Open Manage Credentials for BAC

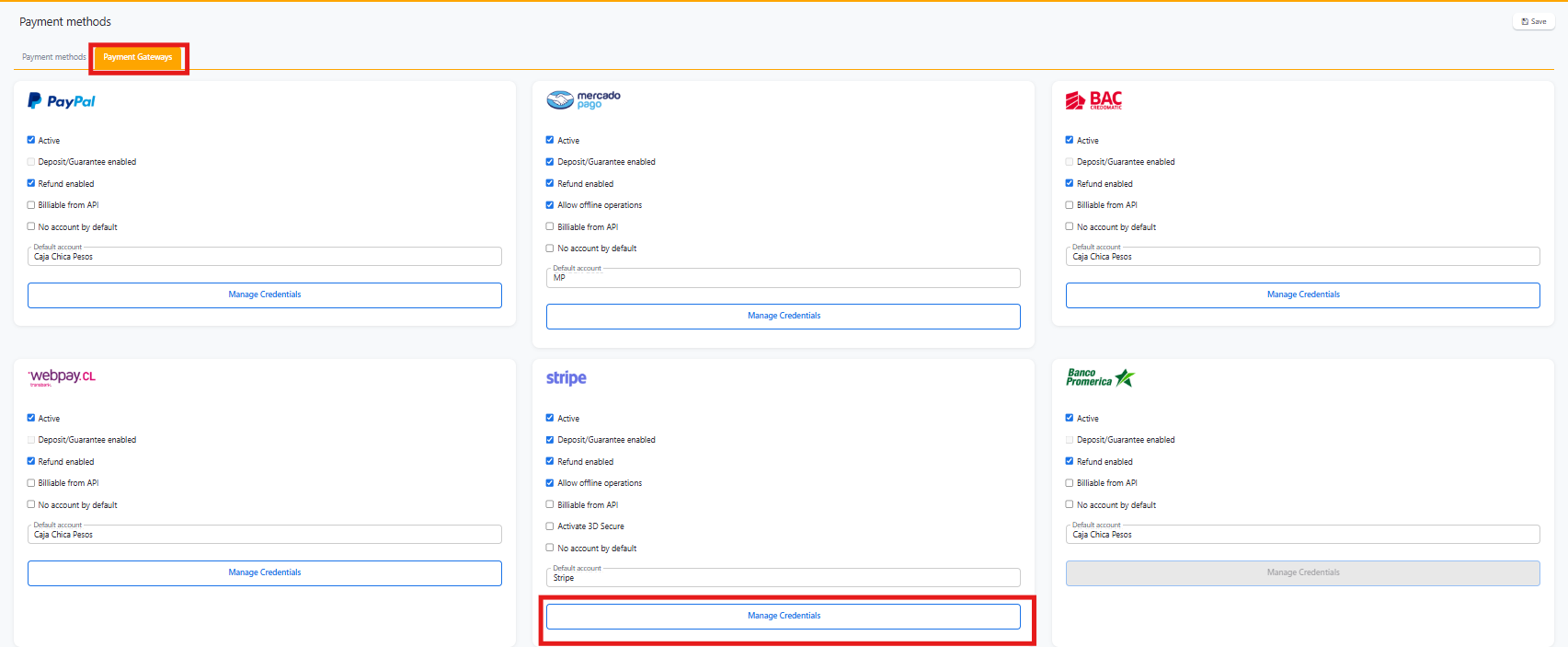(1302, 295)
